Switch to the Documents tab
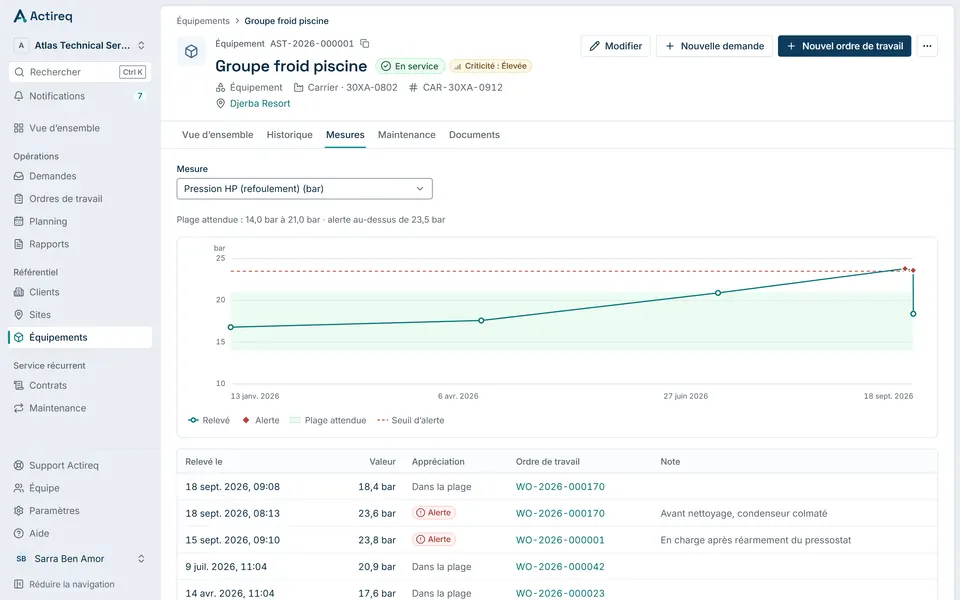The height and width of the screenshot is (600, 960). [x=474, y=135]
